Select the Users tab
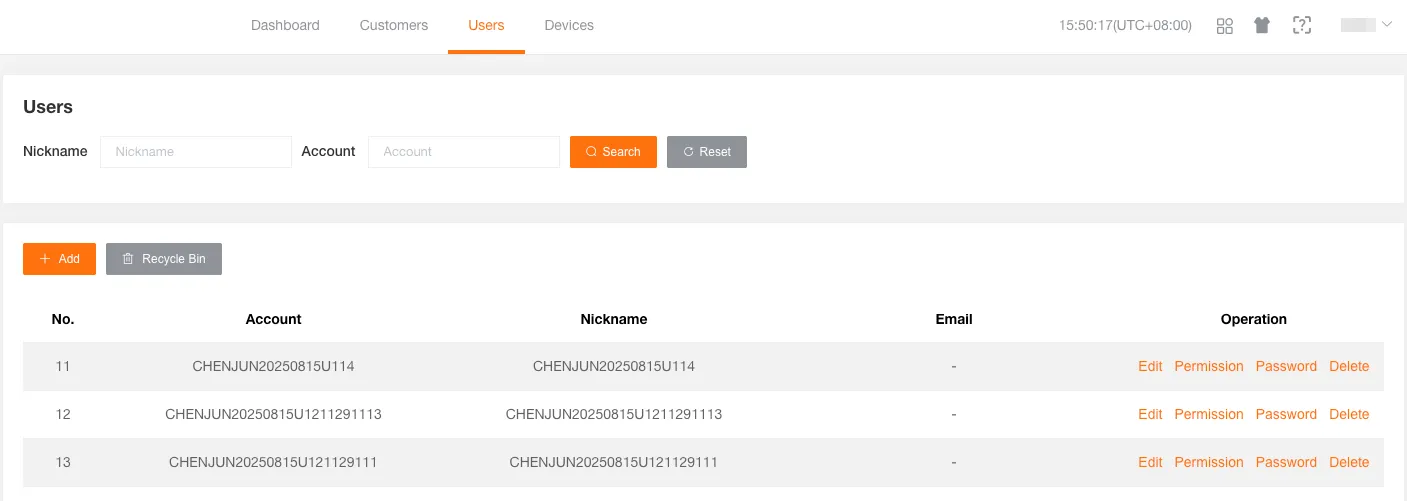The height and width of the screenshot is (501, 1407). pos(486,26)
